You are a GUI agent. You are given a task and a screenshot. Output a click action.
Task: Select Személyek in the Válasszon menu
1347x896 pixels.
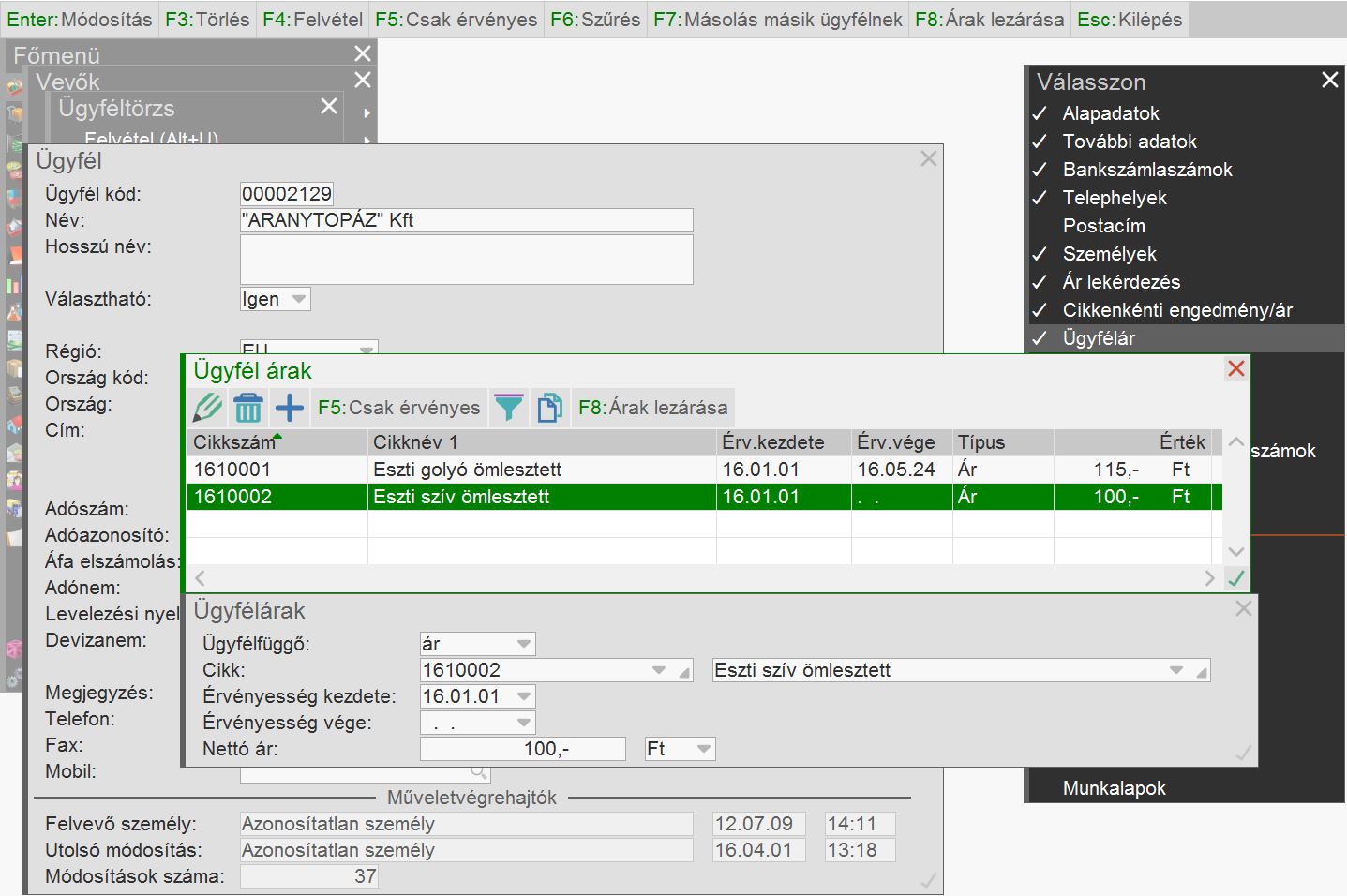[x=1110, y=254]
